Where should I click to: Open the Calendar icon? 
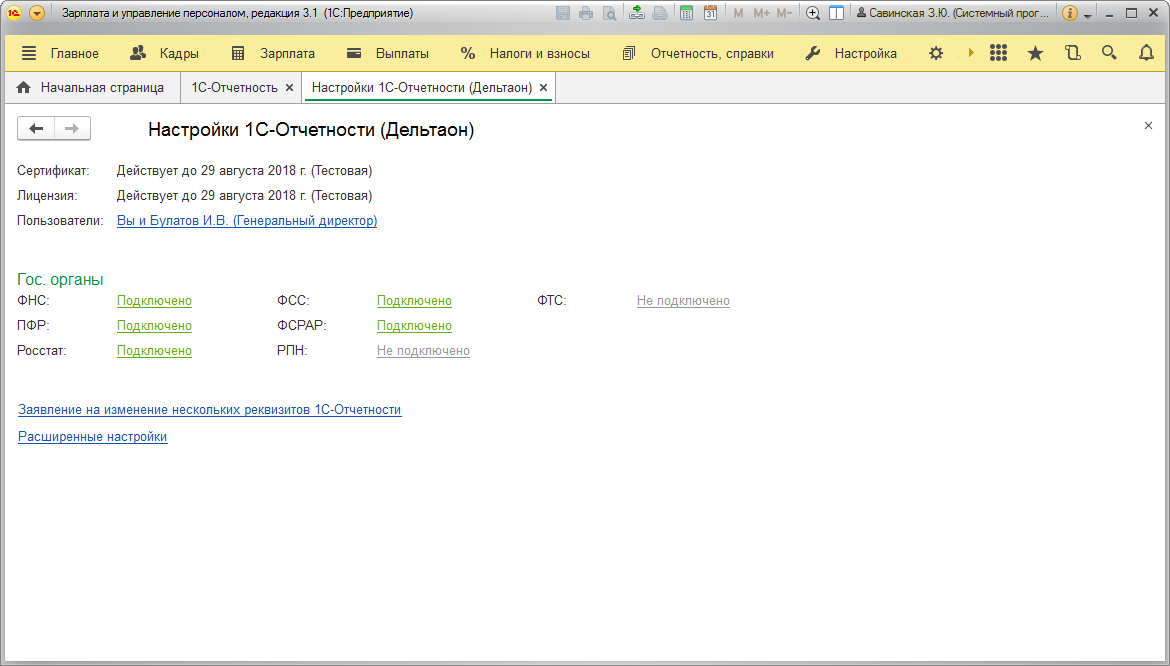pos(710,13)
